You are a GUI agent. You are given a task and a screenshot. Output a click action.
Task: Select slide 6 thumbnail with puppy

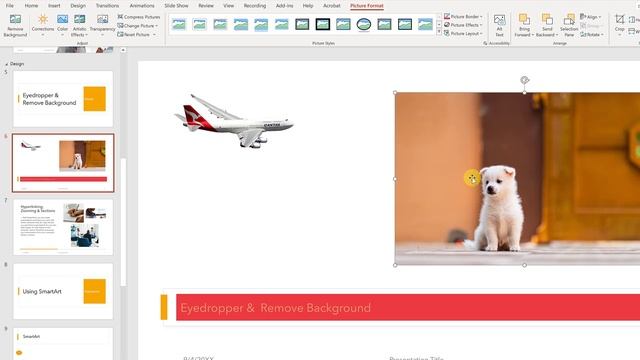(x=63, y=163)
